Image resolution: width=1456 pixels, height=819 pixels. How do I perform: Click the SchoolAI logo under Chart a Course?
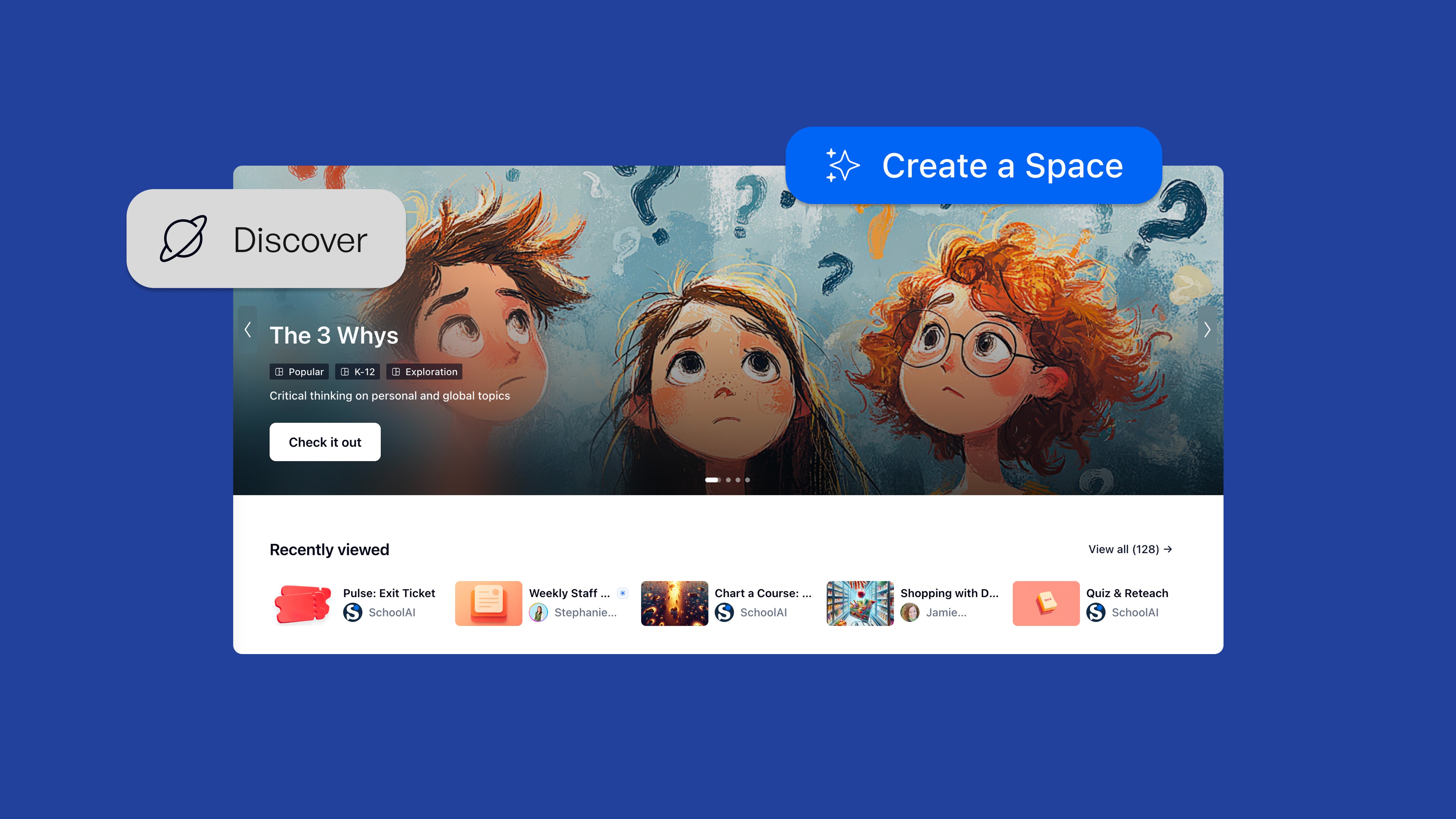pyautogui.click(x=724, y=612)
